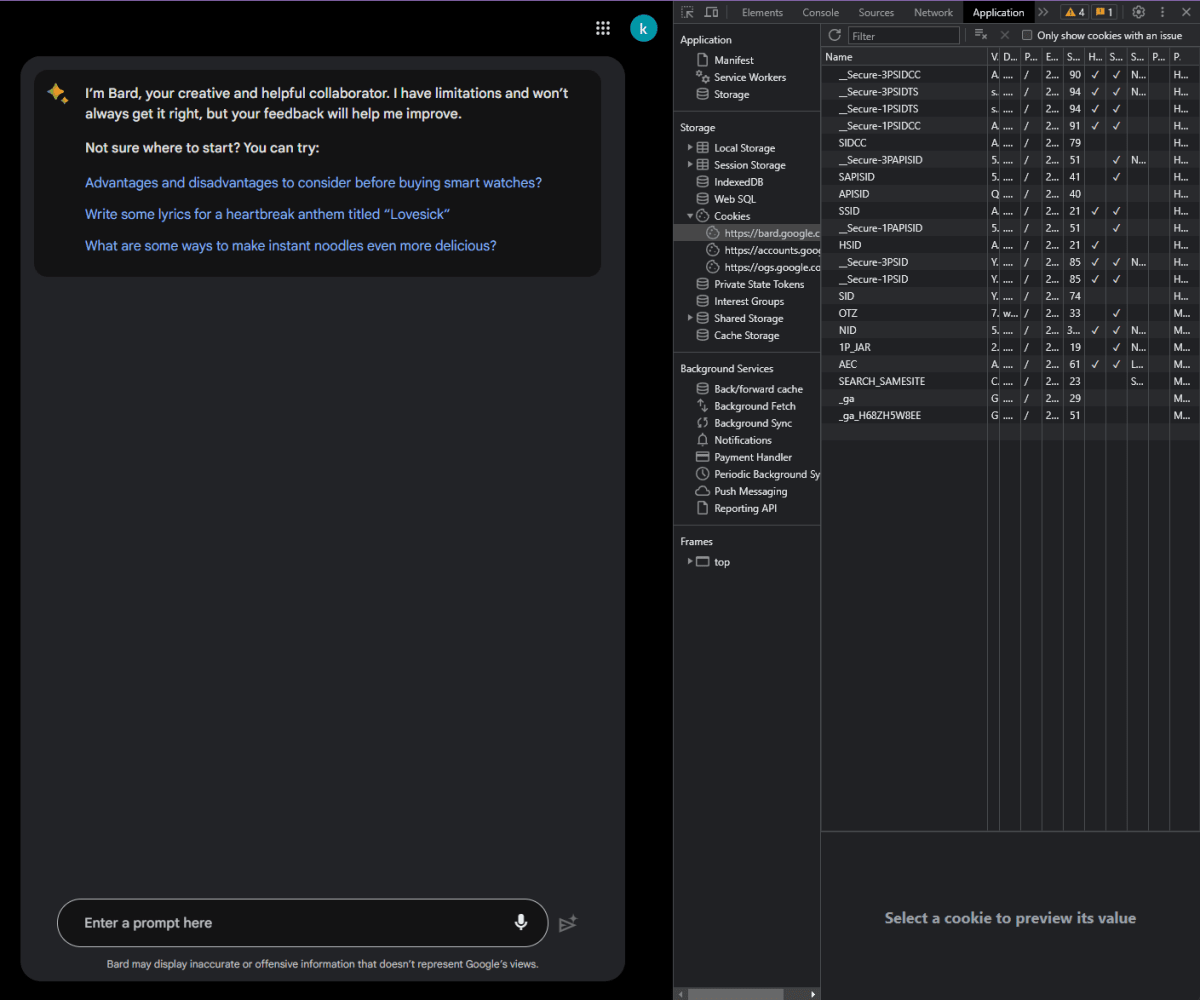Expand the Shared Storage tree node
Image resolution: width=1200 pixels, height=1000 pixels.
690,318
